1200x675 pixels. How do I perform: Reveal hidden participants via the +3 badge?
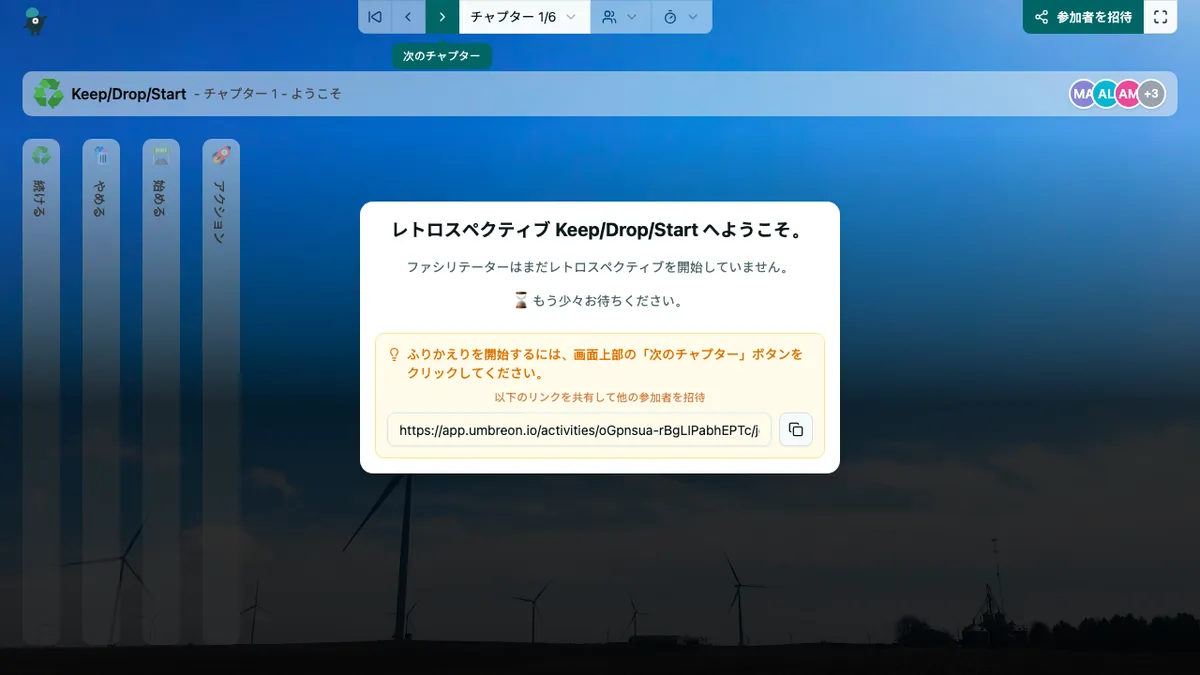coord(1151,93)
